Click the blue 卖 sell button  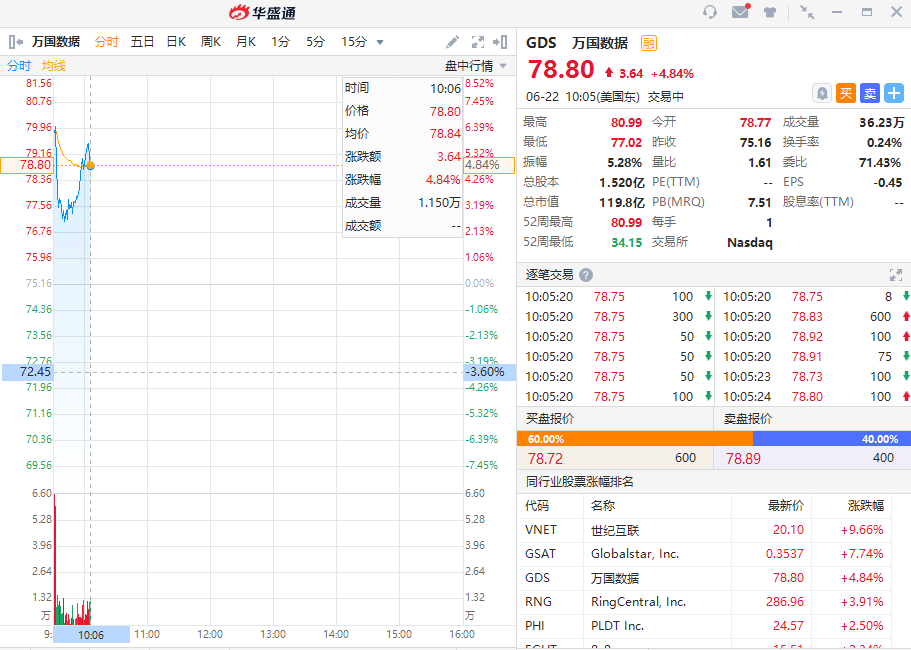click(x=869, y=93)
